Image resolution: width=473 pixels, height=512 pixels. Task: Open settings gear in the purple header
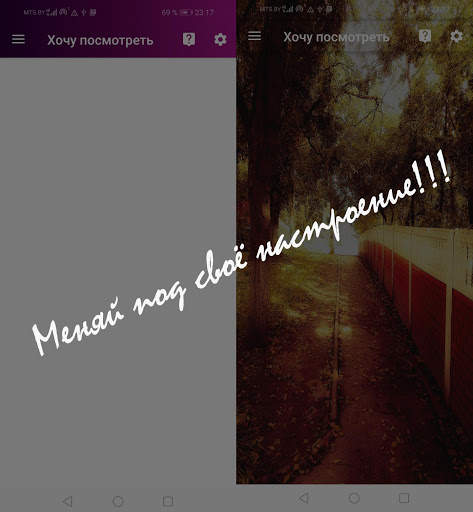pos(220,39)
